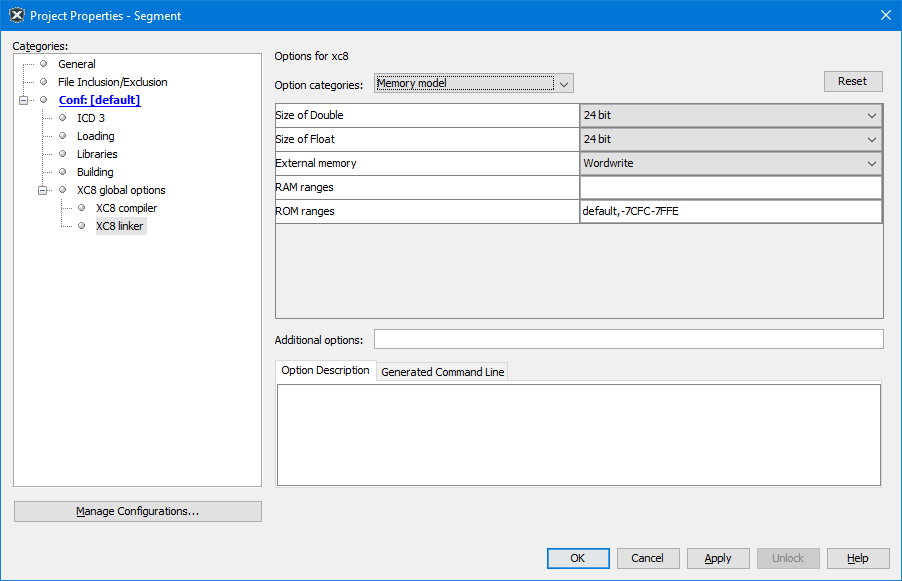Click the bullet icon beside Libraries

(63, 154)
